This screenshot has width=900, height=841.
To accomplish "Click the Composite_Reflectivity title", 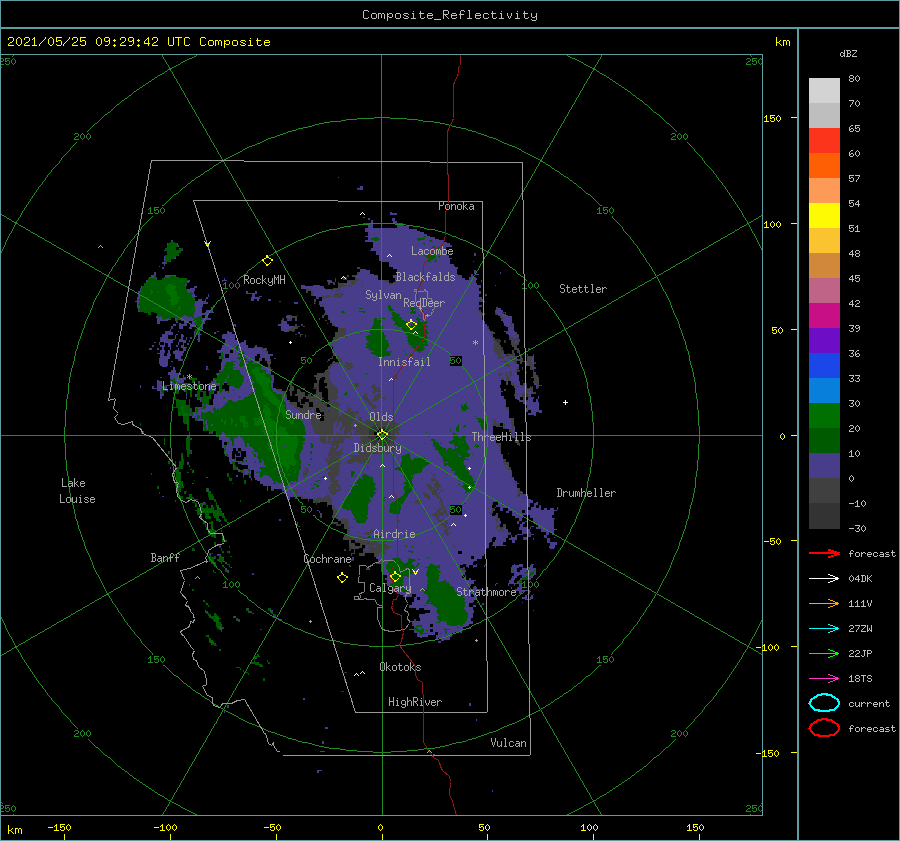I will coord(449,15).
